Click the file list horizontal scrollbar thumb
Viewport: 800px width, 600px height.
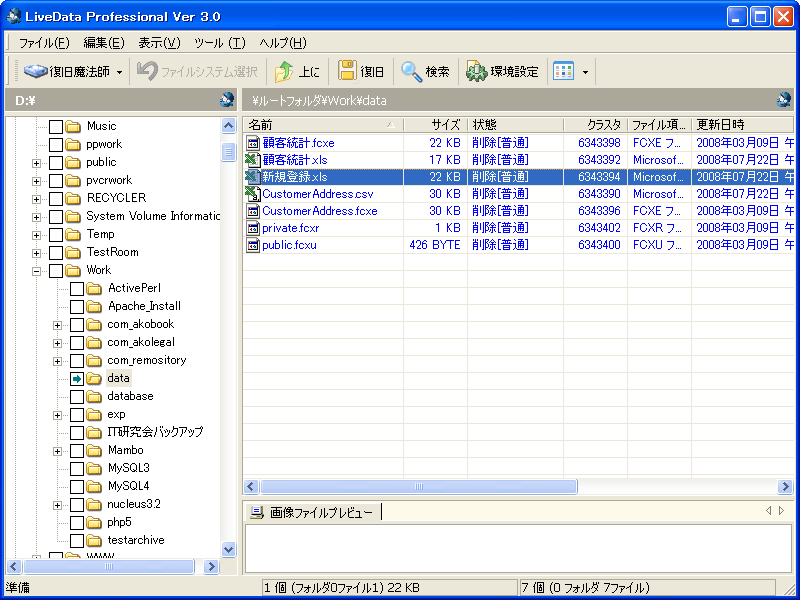(x=418, y=486)
